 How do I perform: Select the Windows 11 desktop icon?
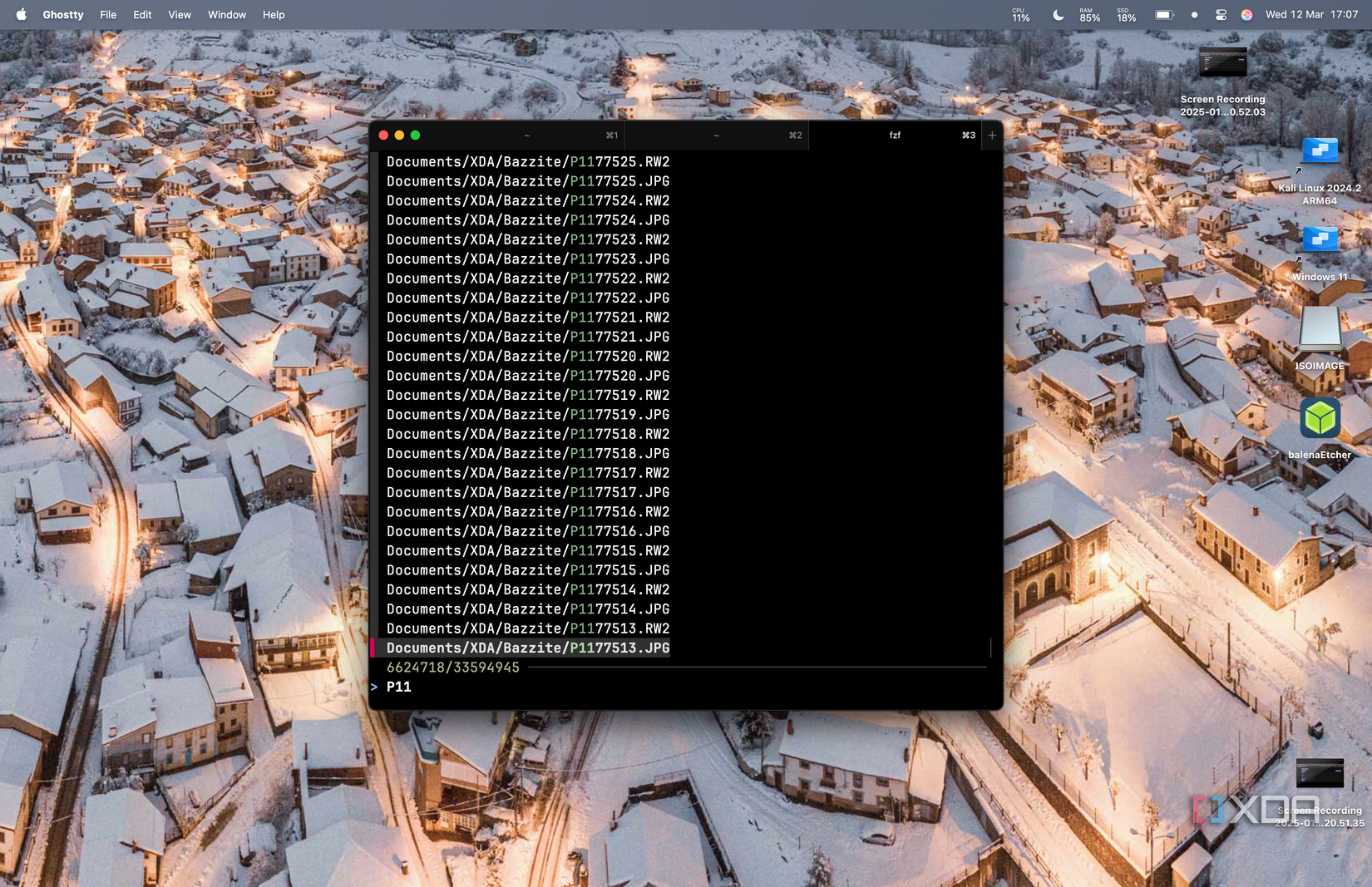click(1320, 253)
